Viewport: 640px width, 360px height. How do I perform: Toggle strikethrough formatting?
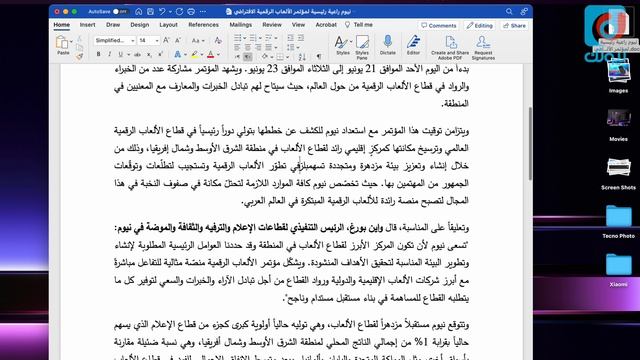click(138, 54)
